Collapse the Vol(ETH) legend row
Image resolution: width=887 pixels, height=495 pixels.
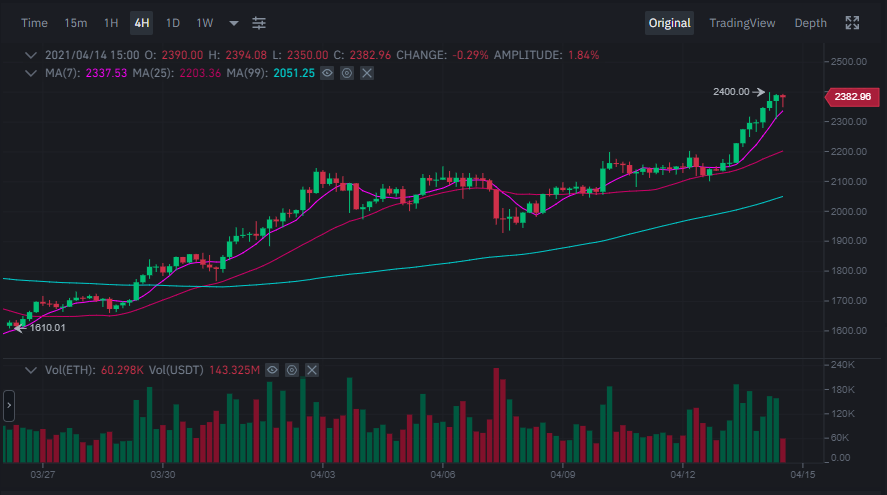click(31, 370)
